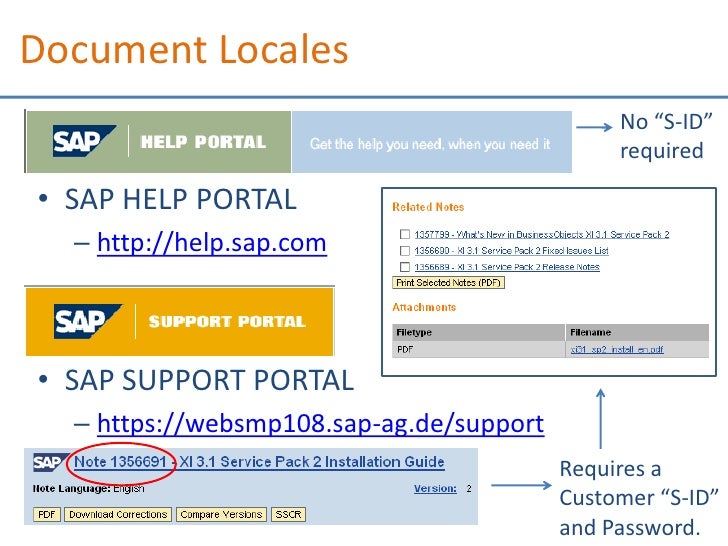Open the XI 3.1 Service Pack 2 Release Notes
The width and height of the screenshot is (728, 546).
pos(507,267)
